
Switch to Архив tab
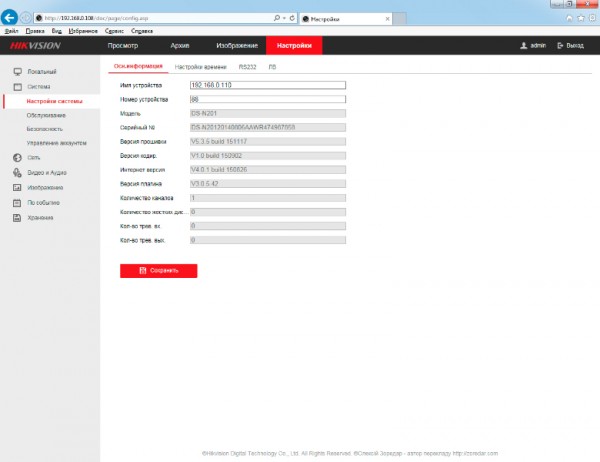[180, 46]
